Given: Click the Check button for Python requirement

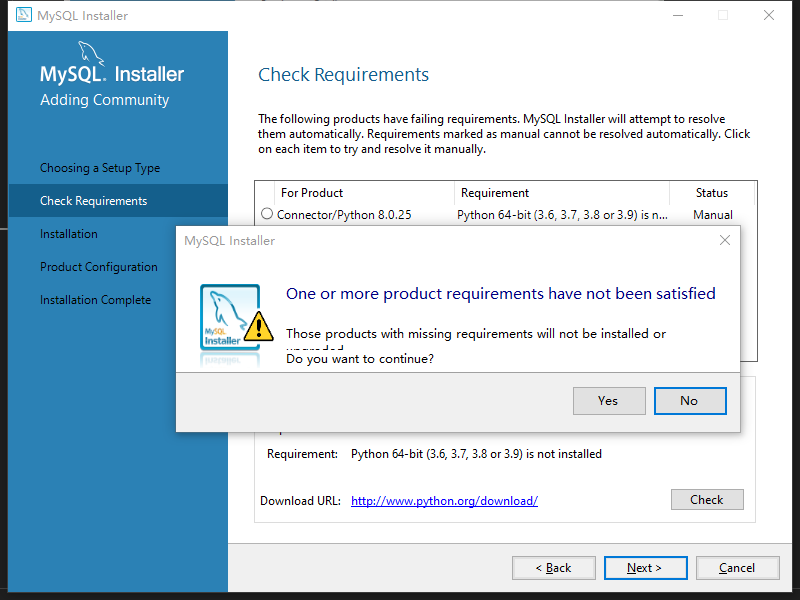Looking at the screenshot, I should tap(706, 500).
